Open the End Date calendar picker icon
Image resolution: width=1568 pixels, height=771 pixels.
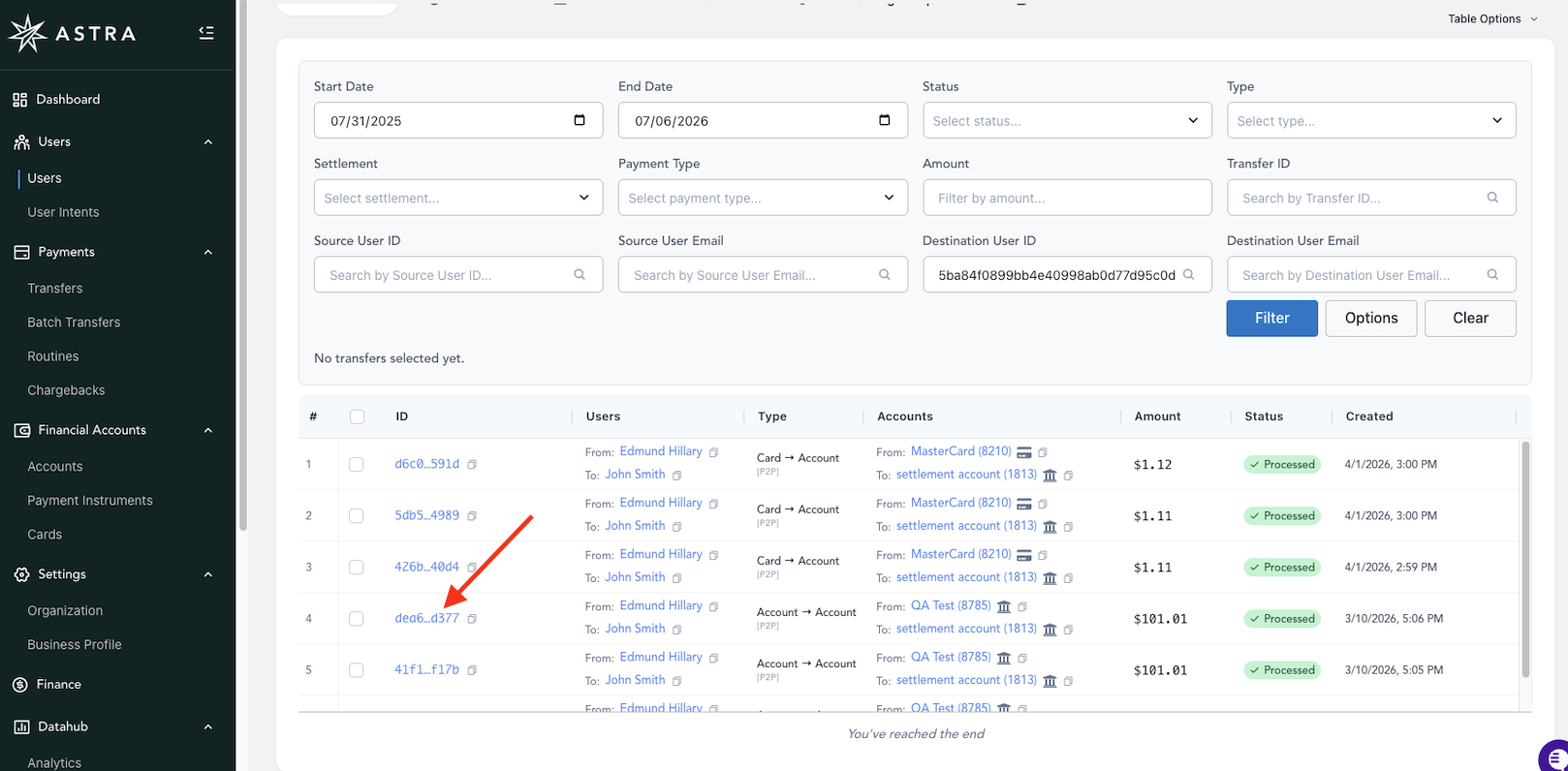pos(884,120)
